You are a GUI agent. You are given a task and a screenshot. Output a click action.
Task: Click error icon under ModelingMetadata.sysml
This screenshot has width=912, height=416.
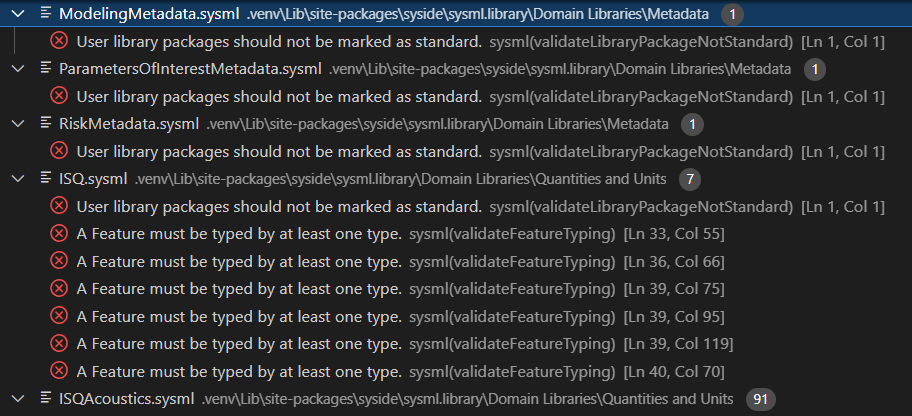[x=59, y=41]
